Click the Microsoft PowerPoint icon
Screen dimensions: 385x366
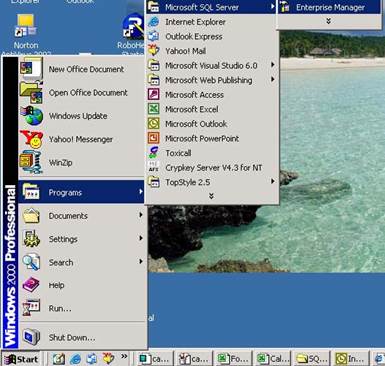(x=154, y=138)
